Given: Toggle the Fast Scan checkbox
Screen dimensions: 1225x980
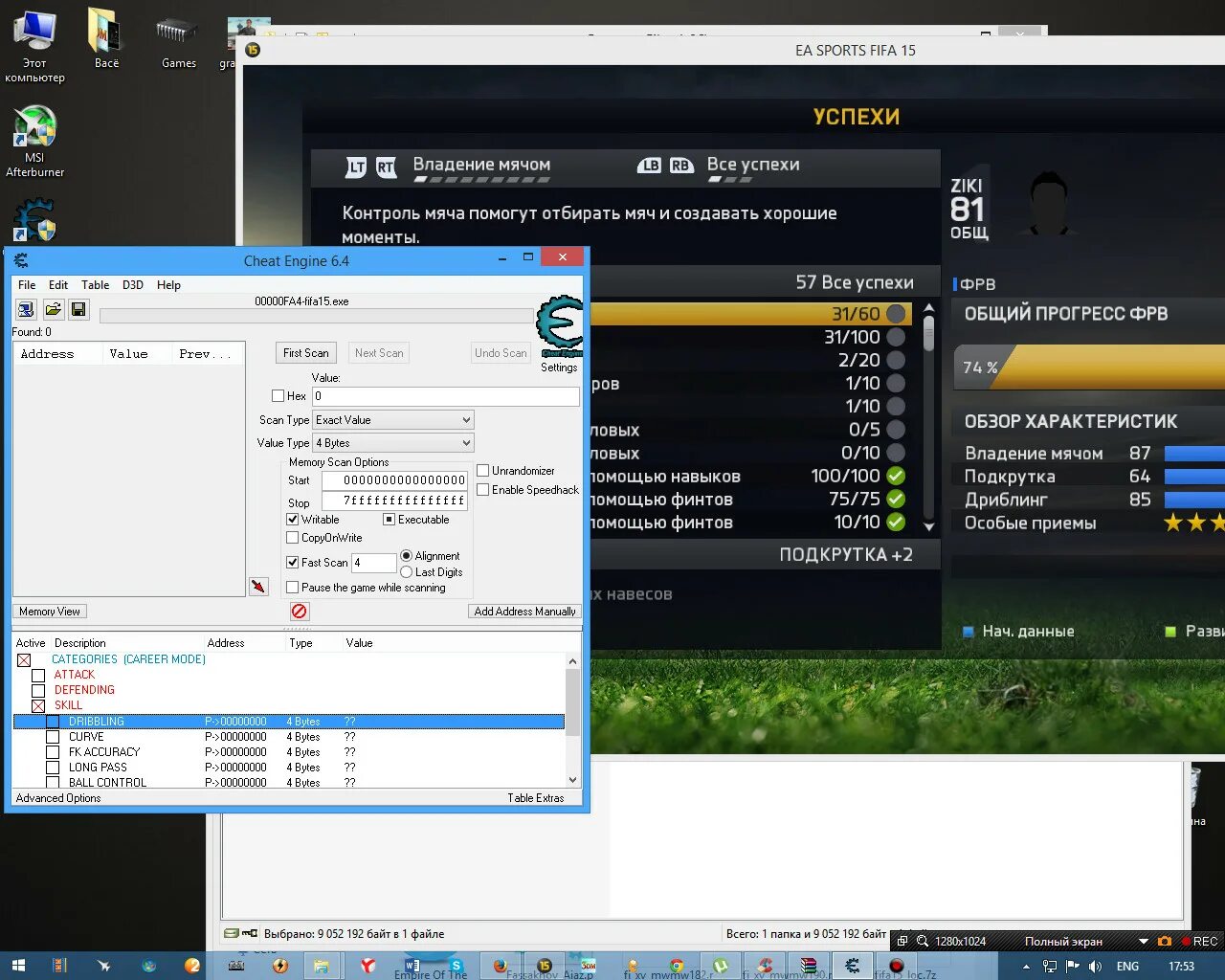Looking at the screenshot, I should coord(293,563).
